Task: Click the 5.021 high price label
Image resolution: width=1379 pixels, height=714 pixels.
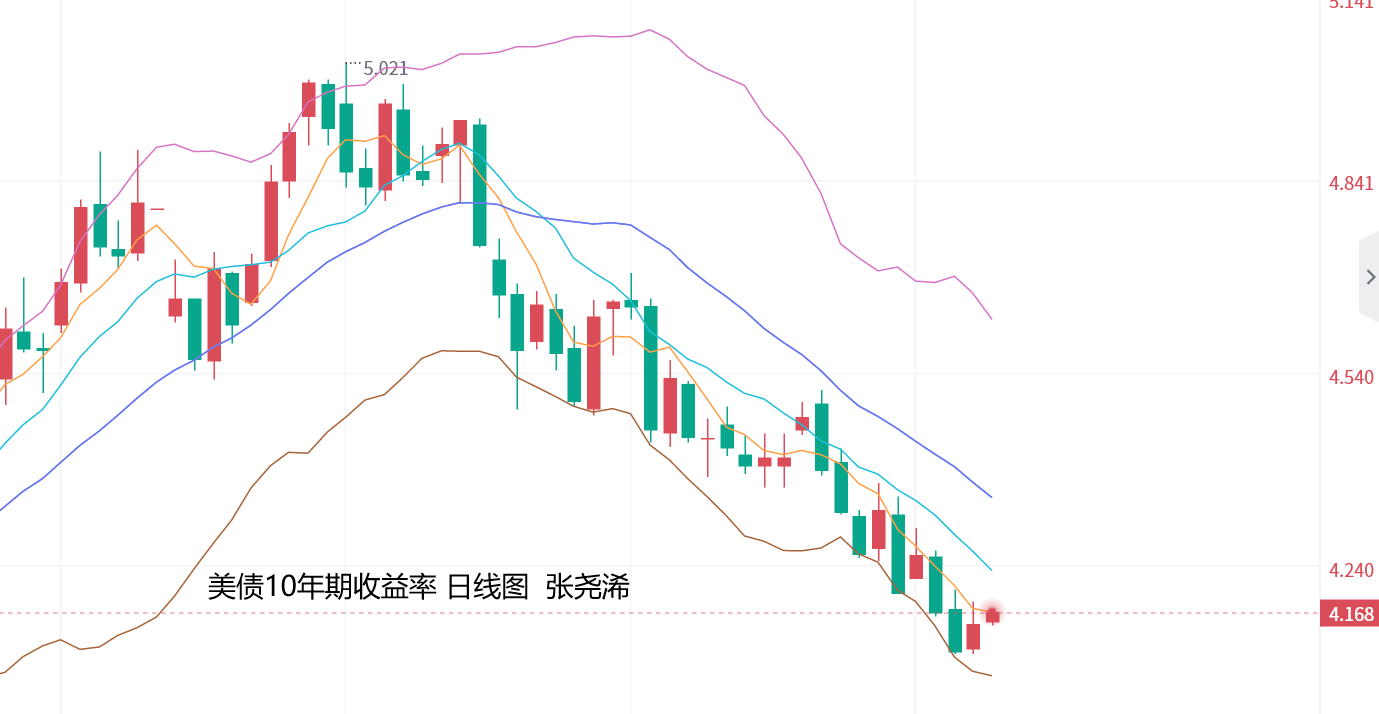Action: tap(385, 69)
